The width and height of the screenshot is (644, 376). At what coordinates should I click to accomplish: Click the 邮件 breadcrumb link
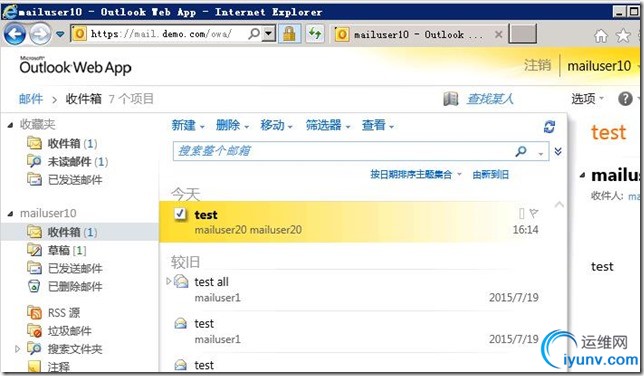[x=31, y=99]
